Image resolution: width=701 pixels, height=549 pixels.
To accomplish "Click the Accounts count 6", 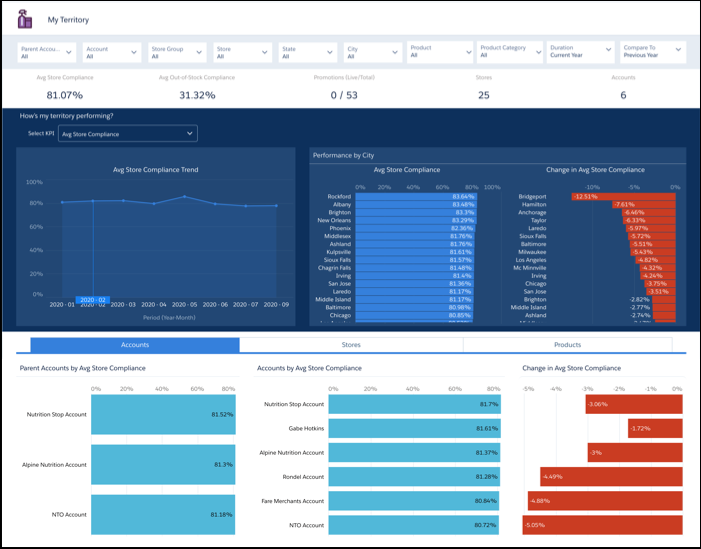I will coord(623,95).
